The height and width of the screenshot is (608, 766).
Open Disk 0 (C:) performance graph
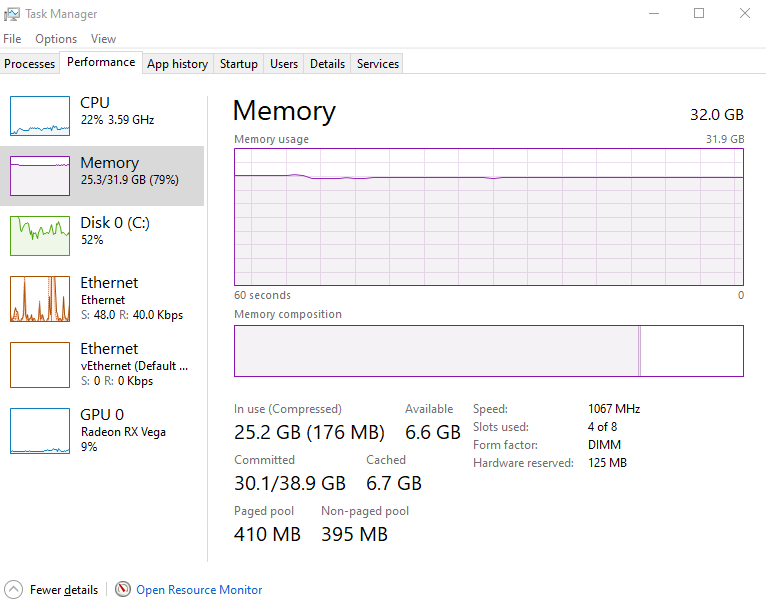click(x=40, y=236)
